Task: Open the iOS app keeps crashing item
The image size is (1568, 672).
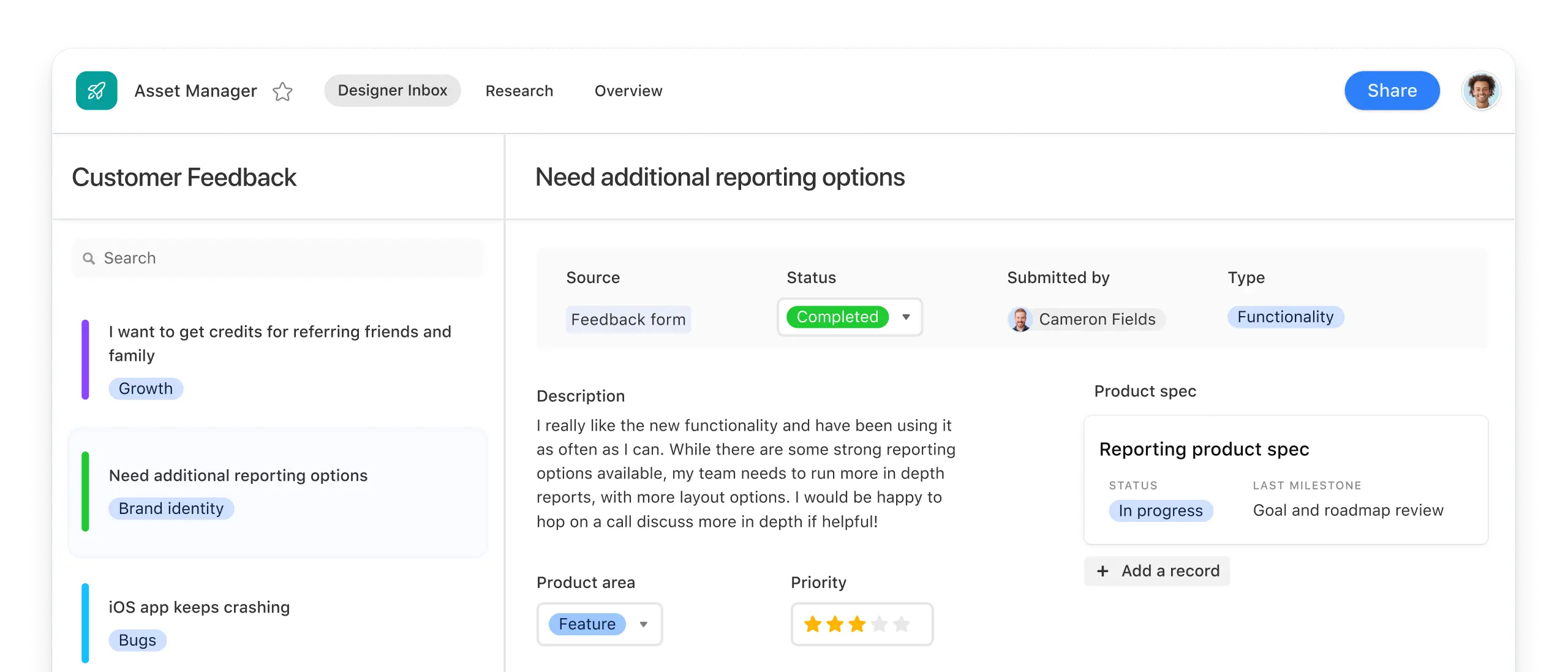Action: point(199,607)
